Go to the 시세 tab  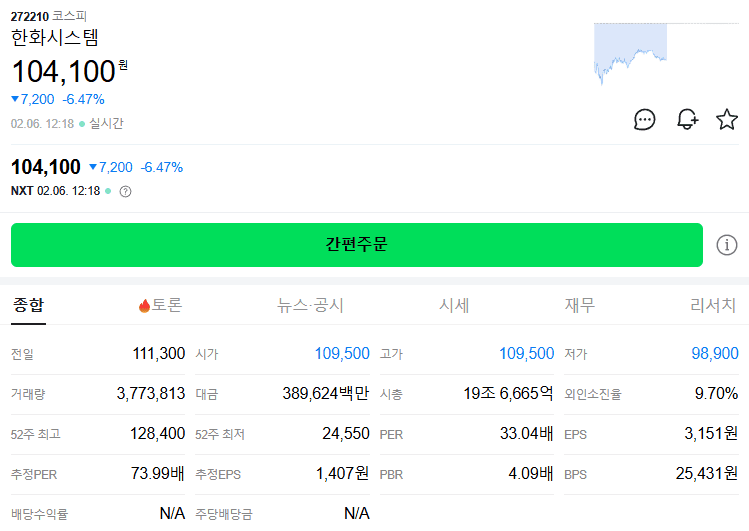[x=454, y=305]
